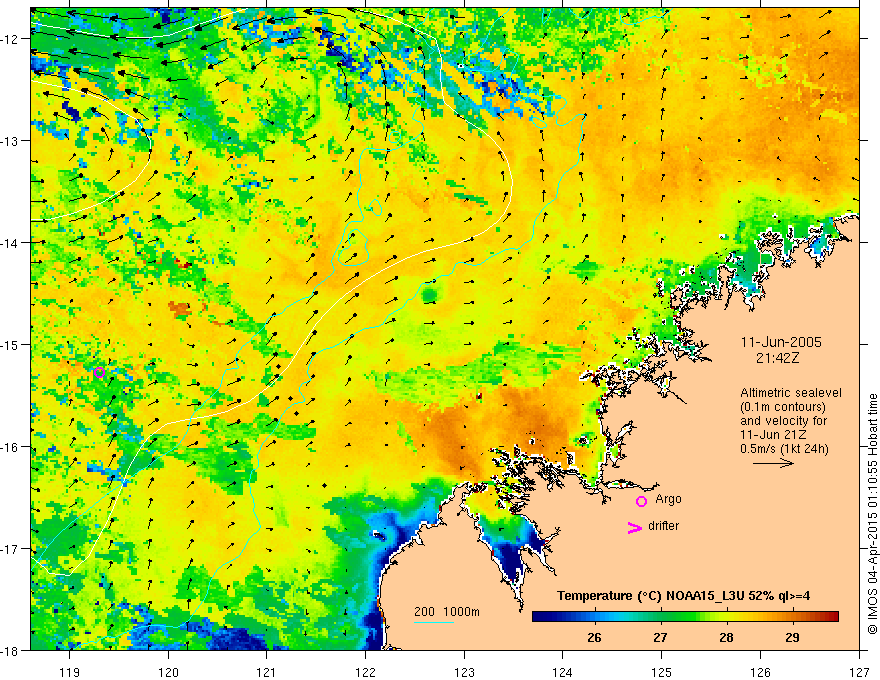
Task: Click the magenta Argo float marker on the map
Action: click(99, 372)
